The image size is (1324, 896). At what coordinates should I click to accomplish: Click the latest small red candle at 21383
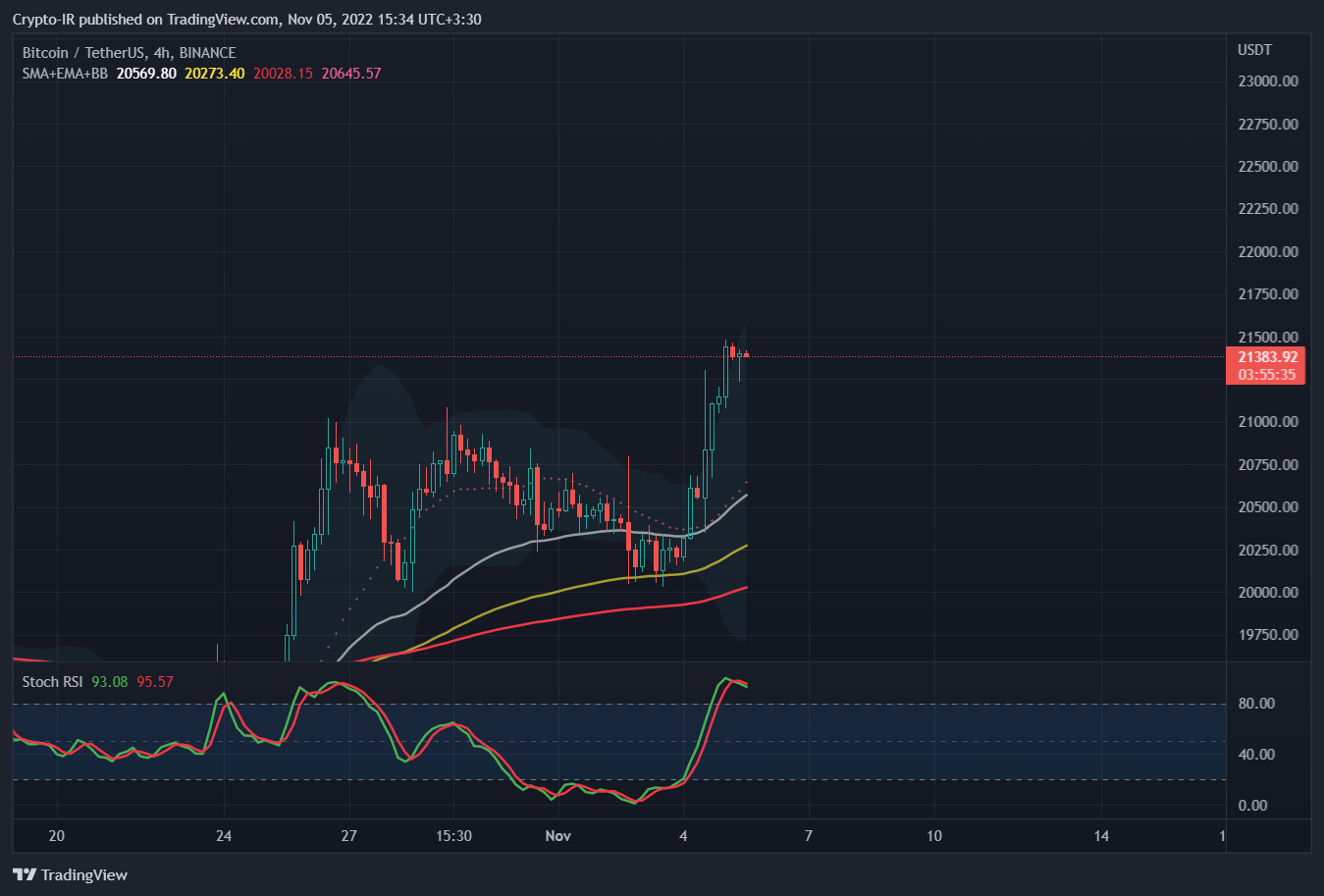746,354
